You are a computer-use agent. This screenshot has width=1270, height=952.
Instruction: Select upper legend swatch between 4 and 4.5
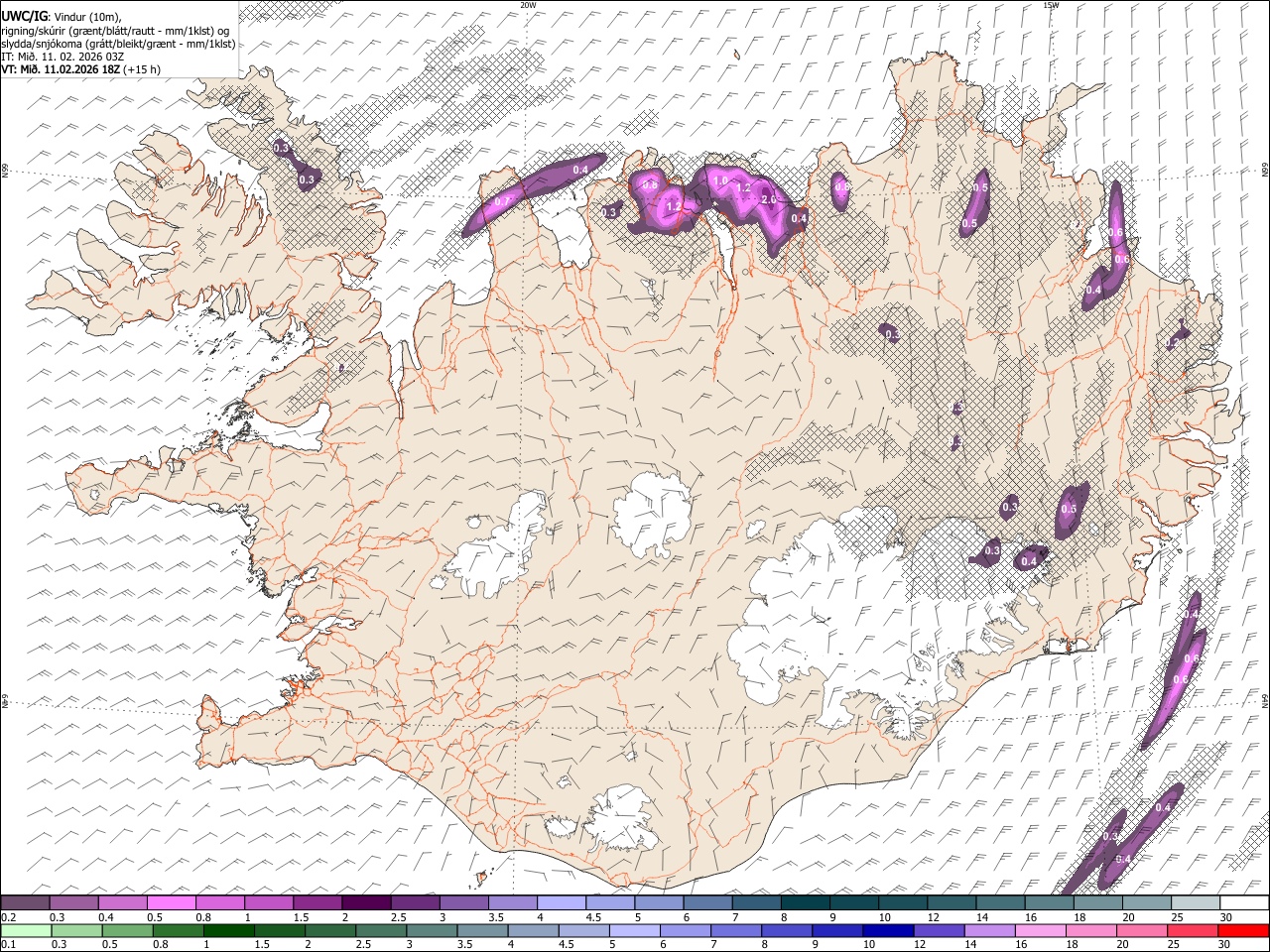[x=561, y=902]
